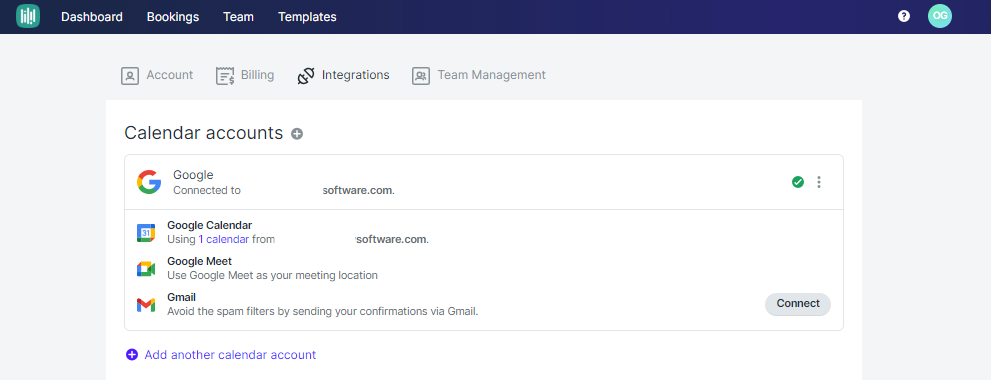Image resolution: width=991 pixels, height=380 pixels.
Task: Open the three-dot menu for Google account
Action: 819,182
